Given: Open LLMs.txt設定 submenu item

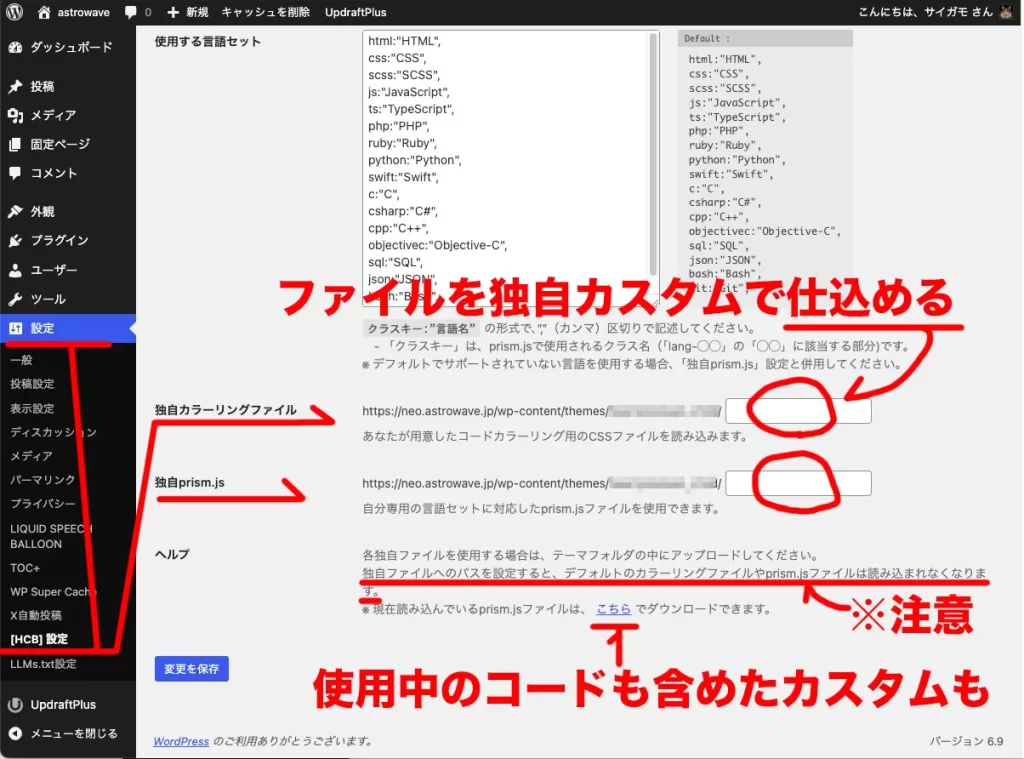Looking at the screenshot, I should (43, 664).
